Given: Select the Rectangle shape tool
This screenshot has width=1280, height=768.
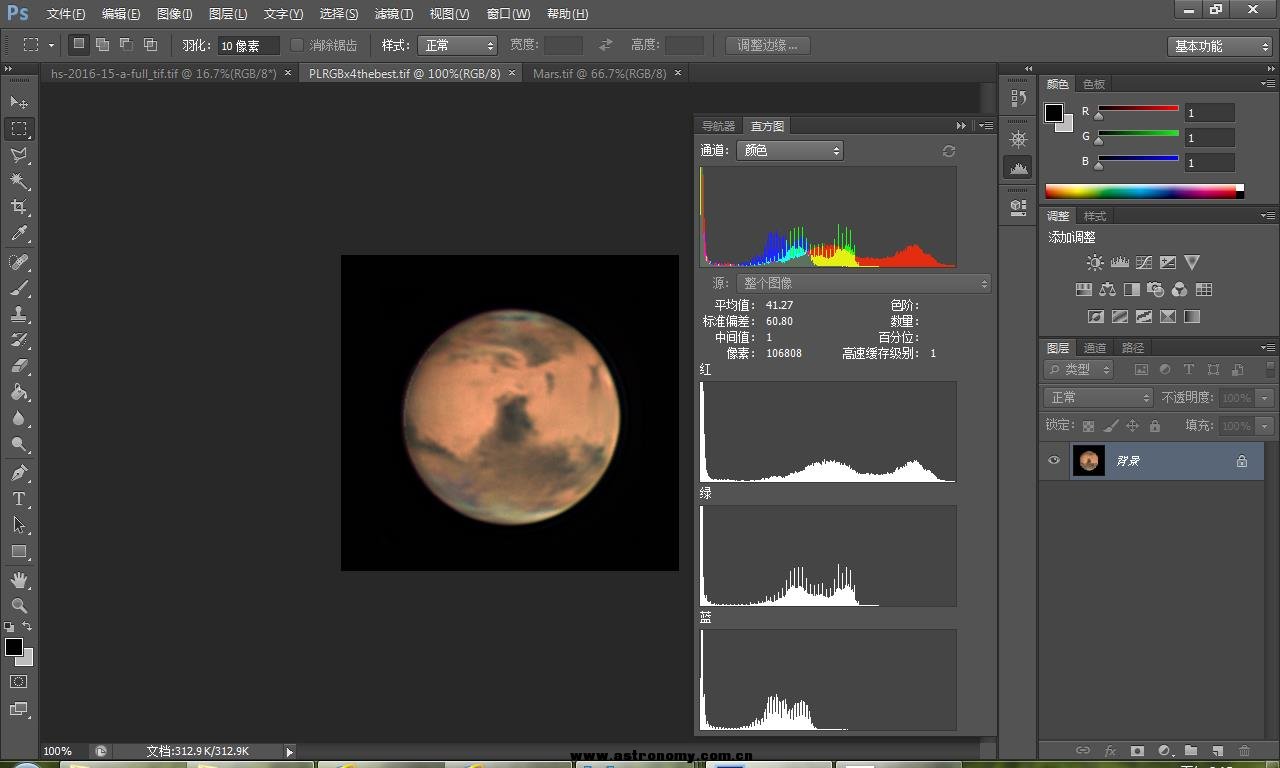Looking at the screenshot, I should 19,551.
